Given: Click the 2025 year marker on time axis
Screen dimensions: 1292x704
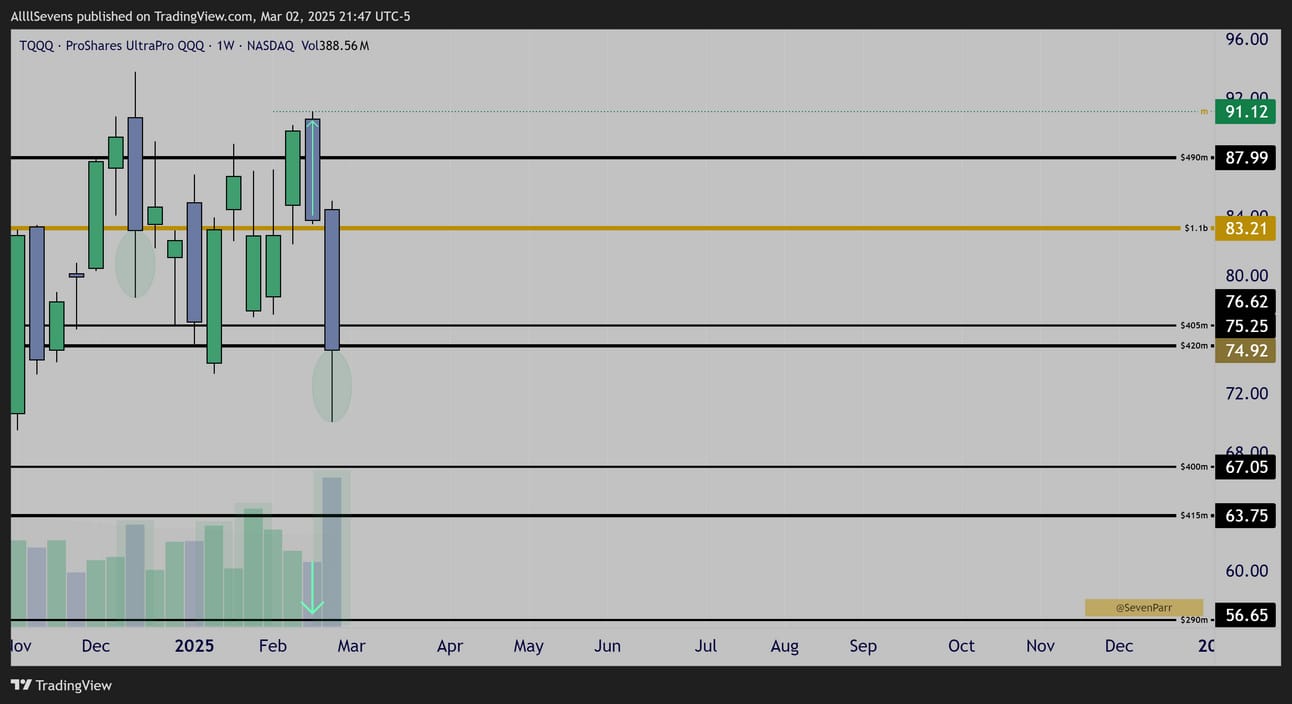Looking at the screenshot, I should pos(194,646).
